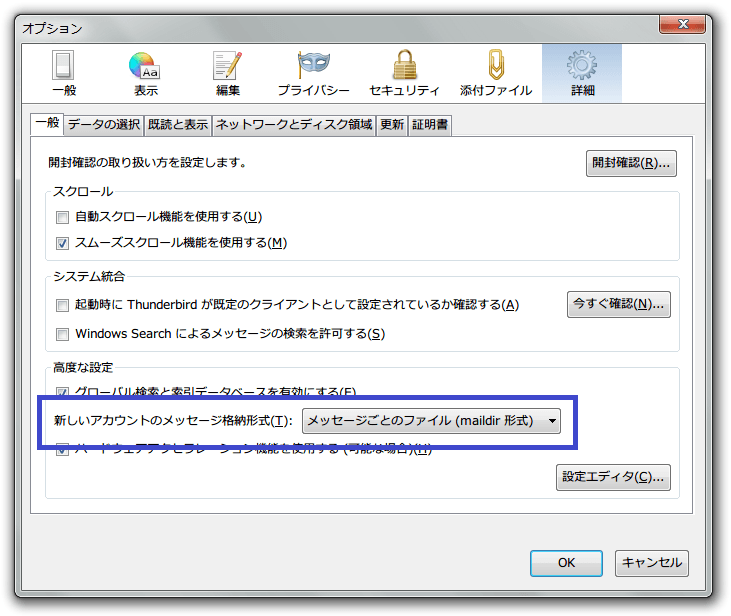The width and height of the screenshot is (731, 616).
Task: Open the セキュリティ padlock icon
Action: click(x=404, y=74)
